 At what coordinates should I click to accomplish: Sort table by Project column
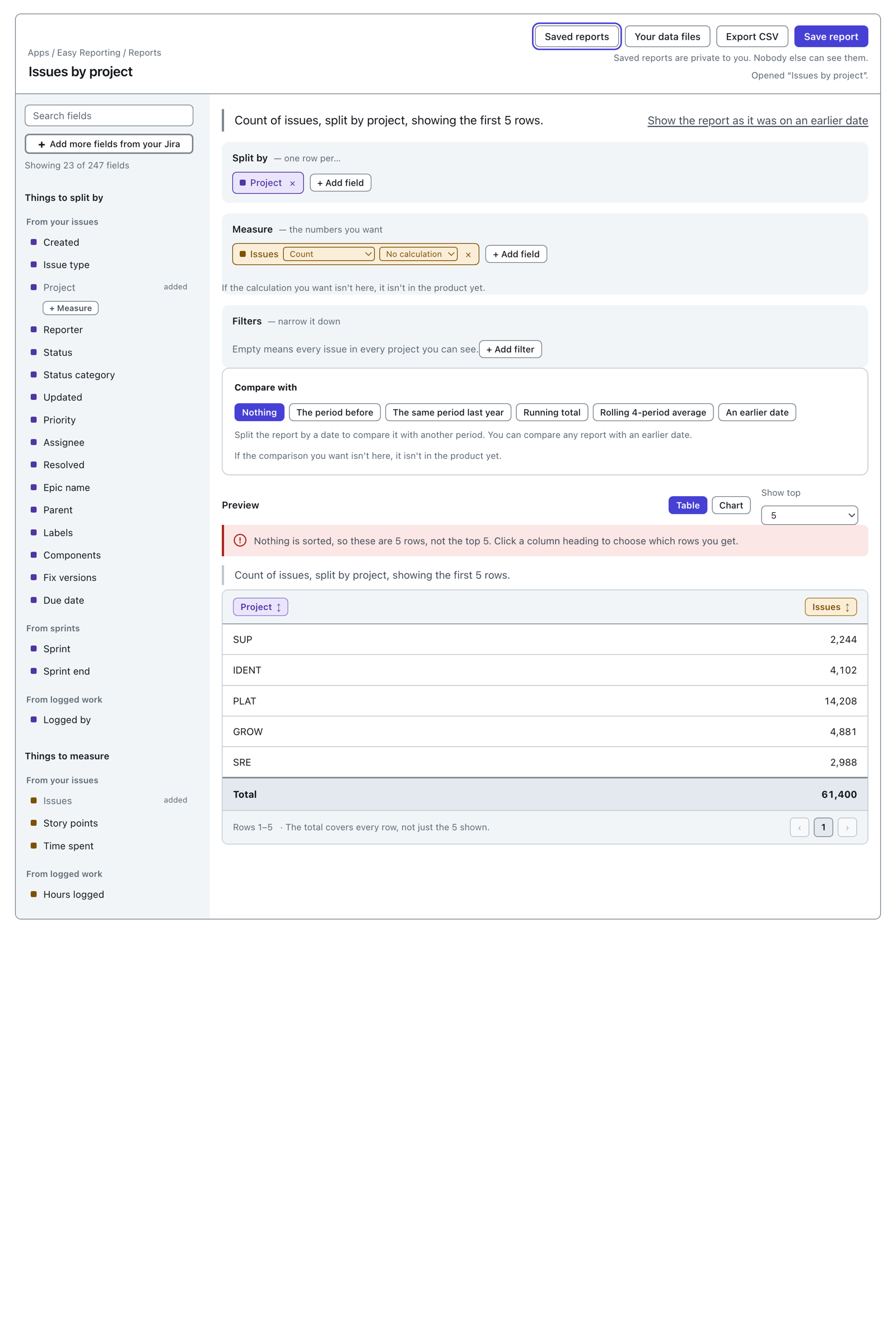(x=260, y=607)
